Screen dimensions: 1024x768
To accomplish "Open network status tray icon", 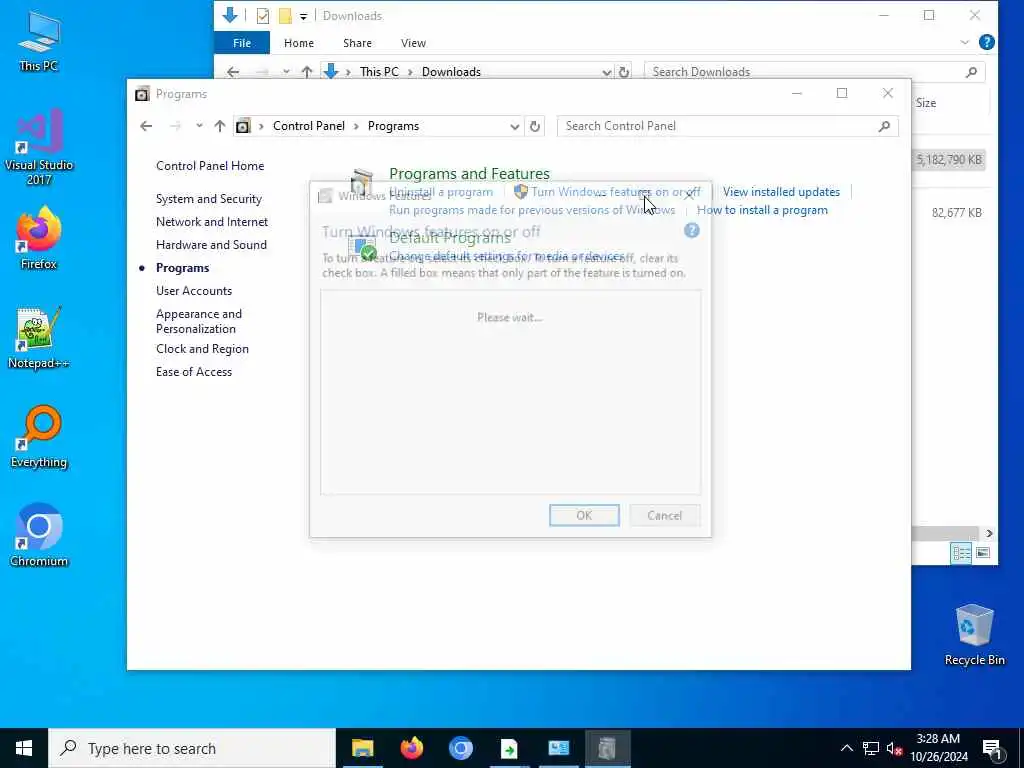I will 871,748.
